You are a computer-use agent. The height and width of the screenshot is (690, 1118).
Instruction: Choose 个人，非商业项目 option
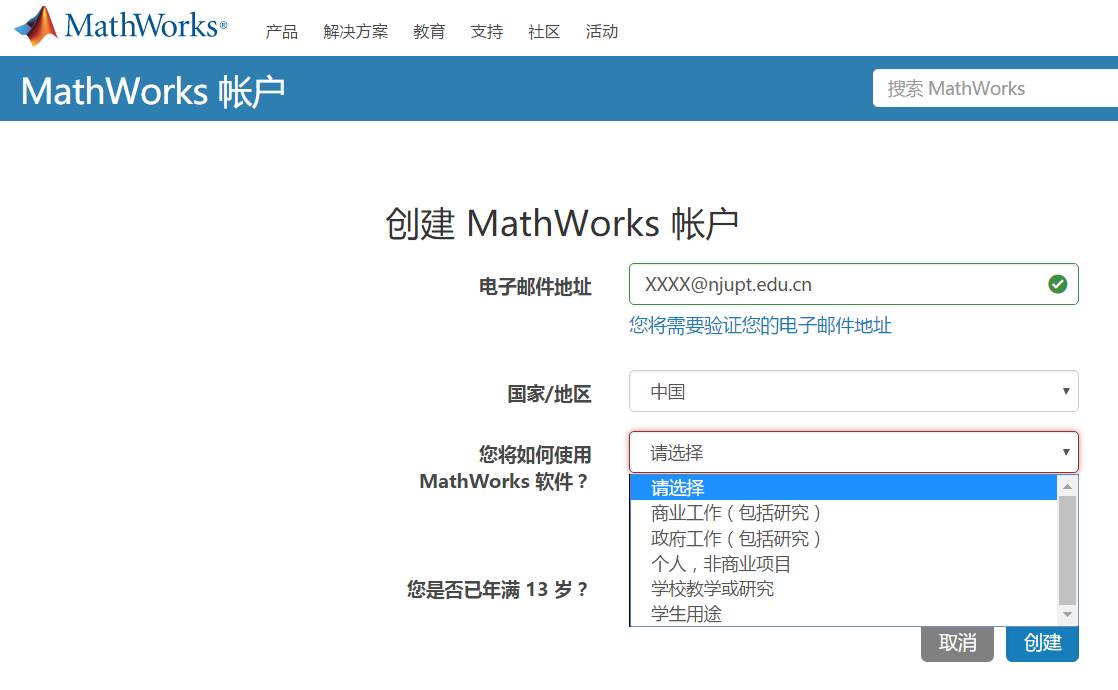point(843,564)
